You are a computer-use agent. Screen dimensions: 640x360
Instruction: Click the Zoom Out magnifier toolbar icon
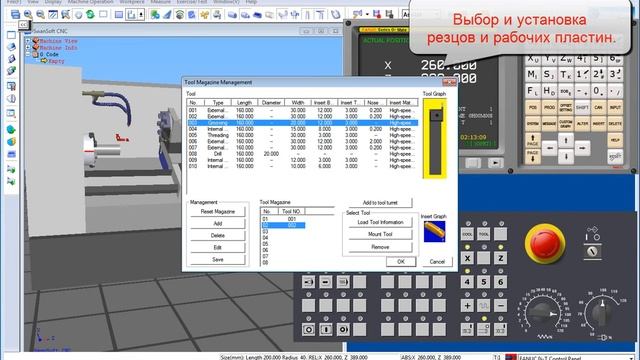pos(40,15)
